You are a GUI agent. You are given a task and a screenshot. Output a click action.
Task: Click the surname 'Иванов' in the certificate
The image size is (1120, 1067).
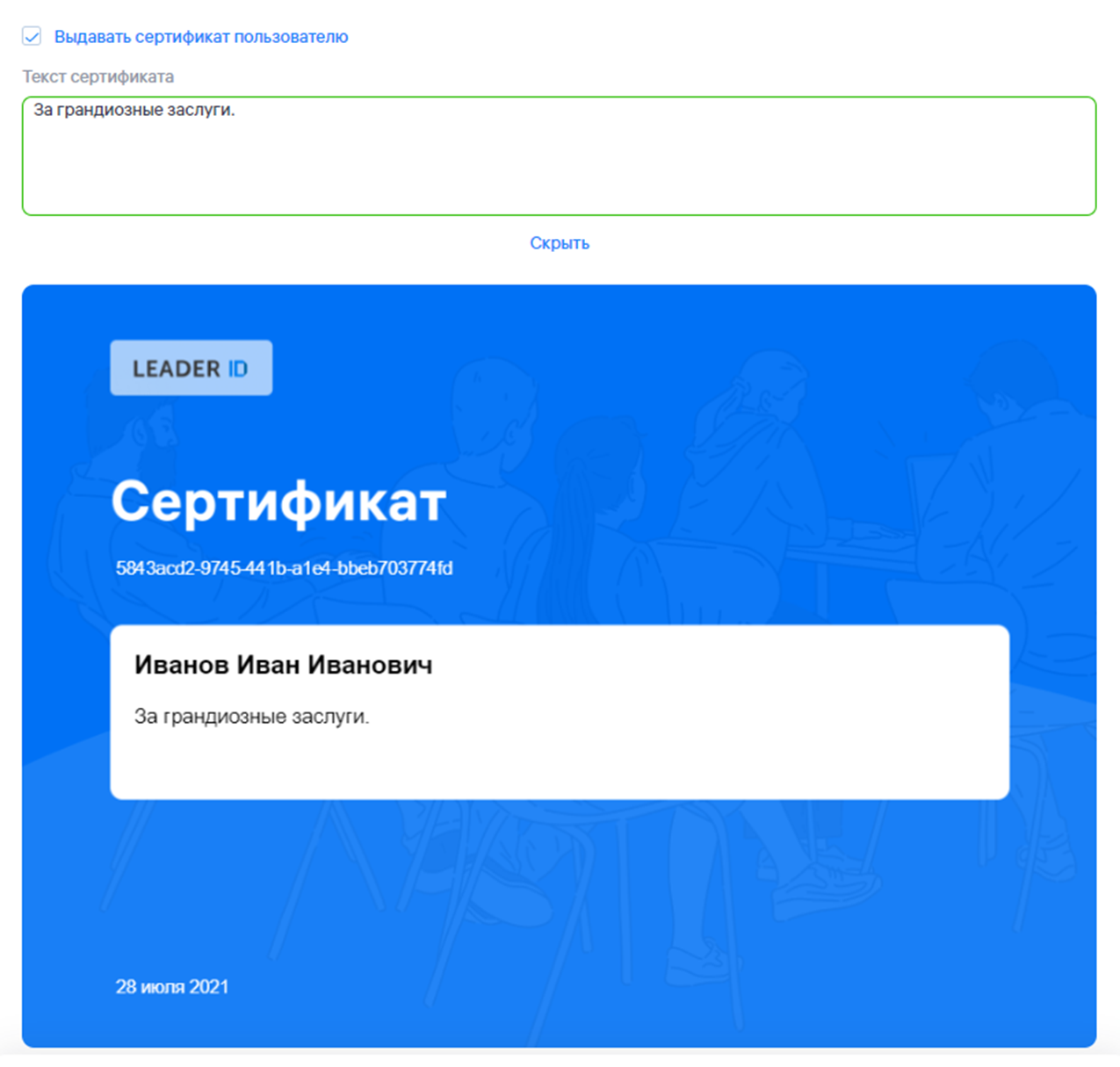(181, 665)
